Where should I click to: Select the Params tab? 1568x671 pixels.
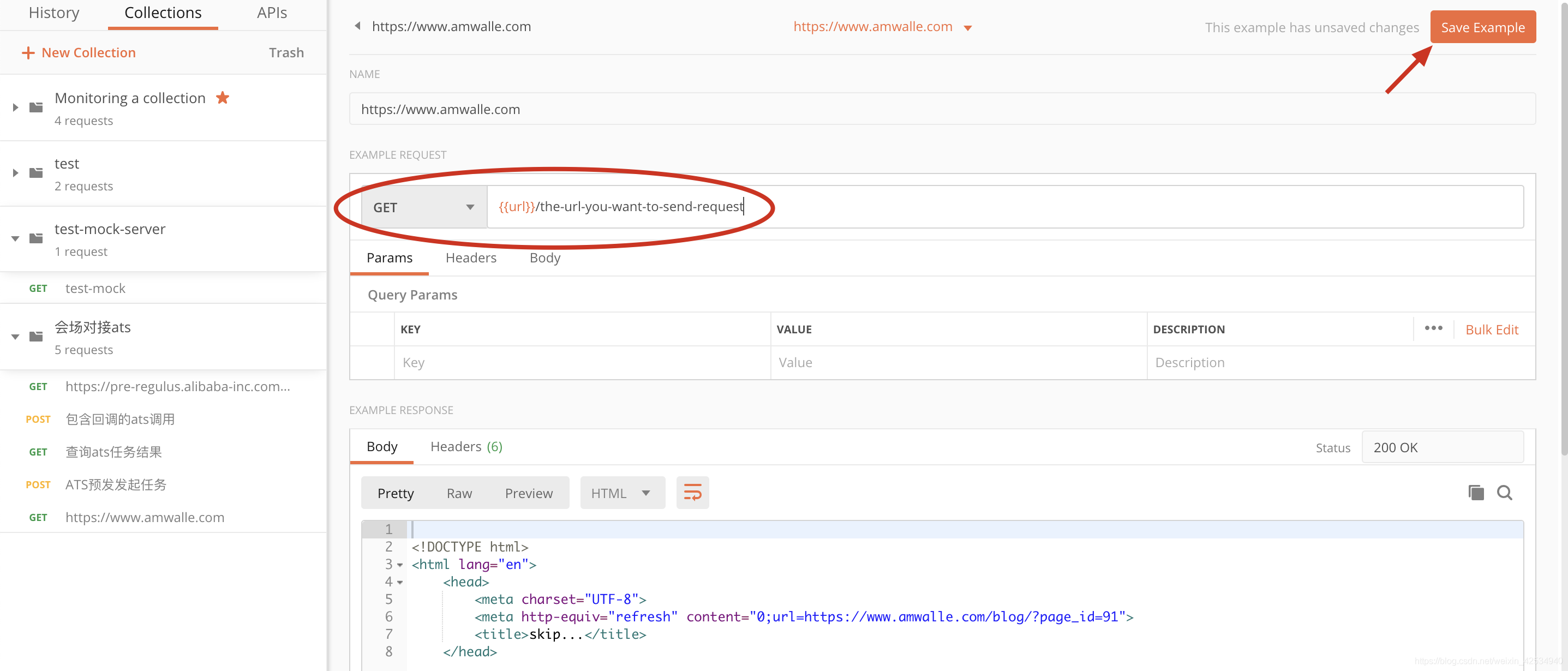pos(390,257)
